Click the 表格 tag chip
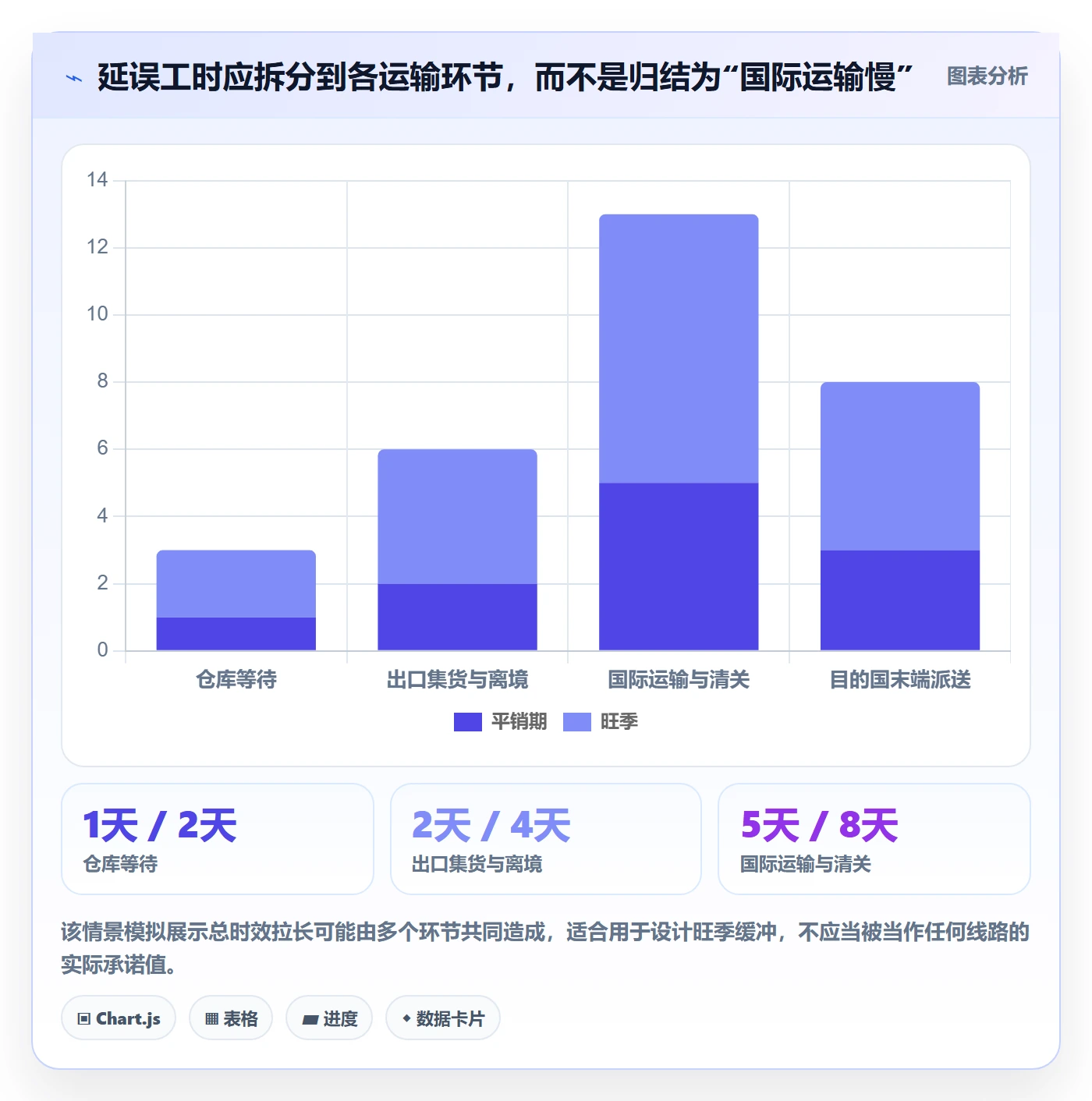Image resolution: width=1092 pixels, height=1101 pixels. [231, 1018]
